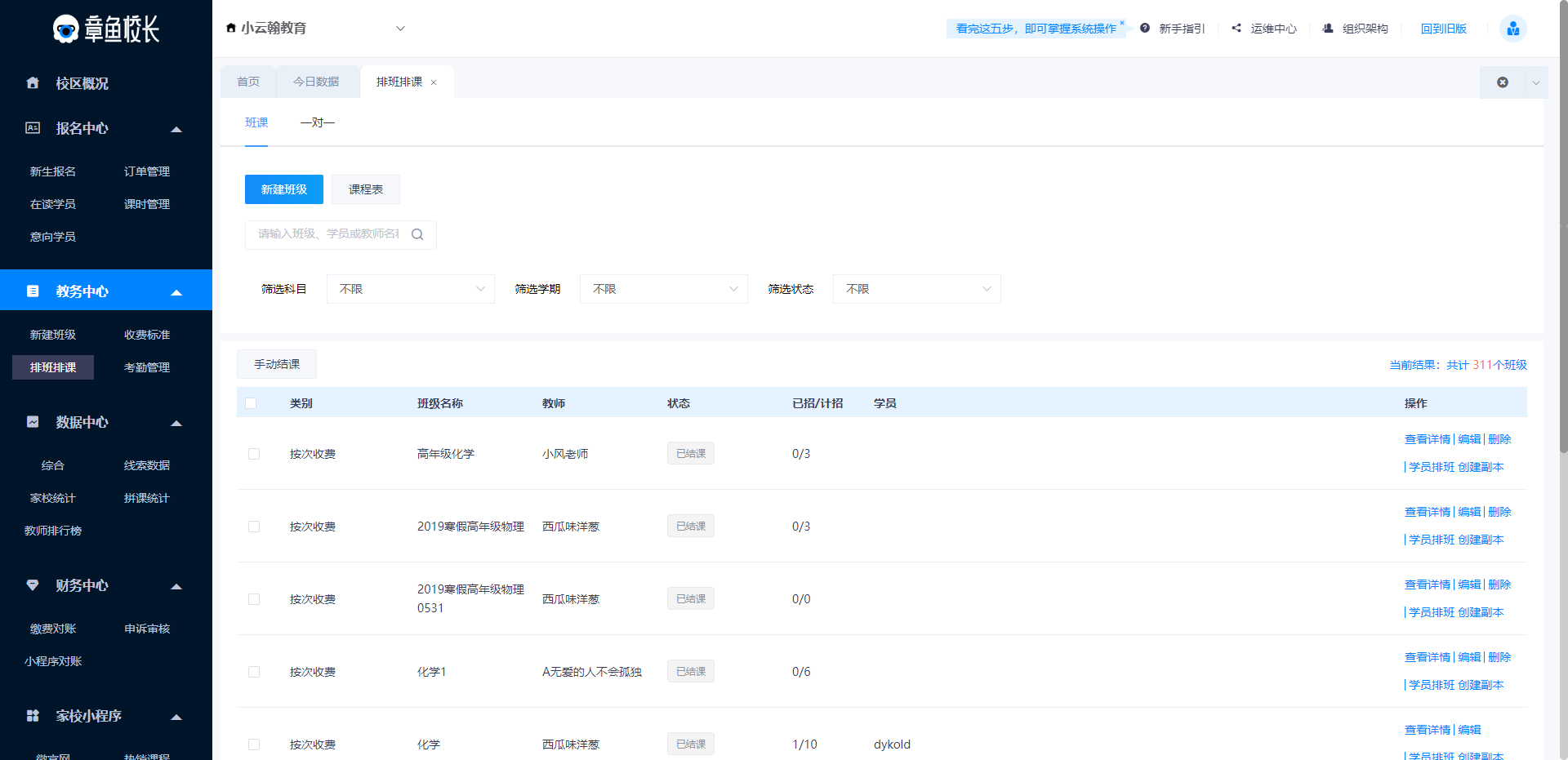Open 订单管理 in the sidebar

[147, 171]
